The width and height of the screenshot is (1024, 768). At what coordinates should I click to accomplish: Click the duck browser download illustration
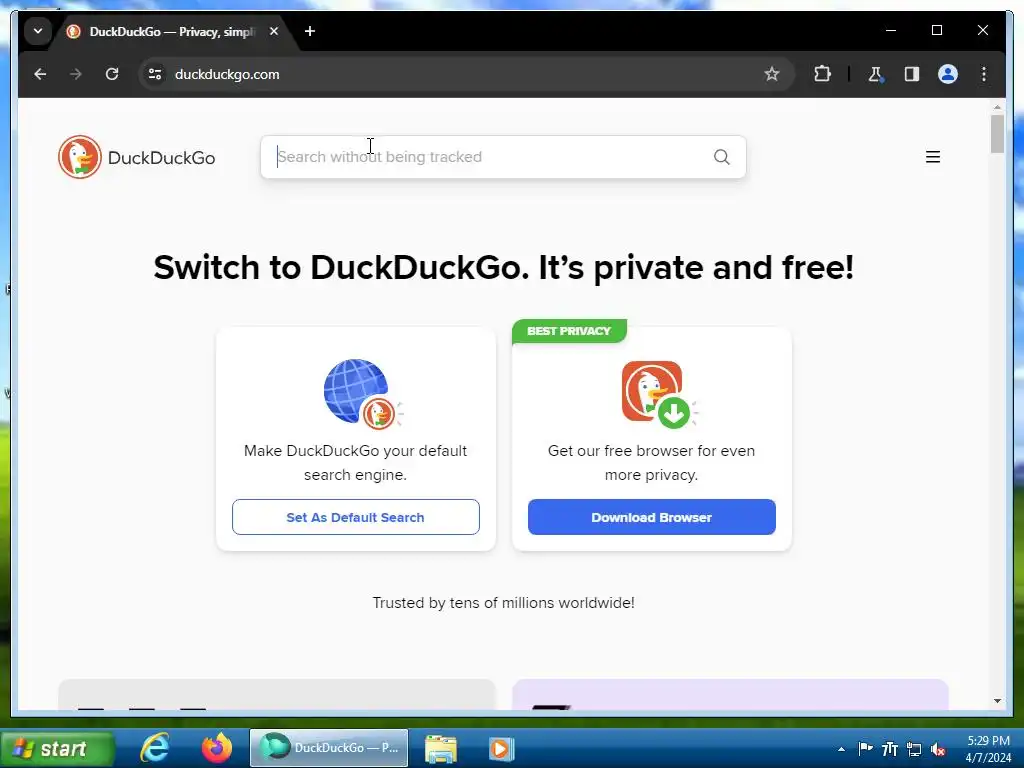tap(659, 394)
